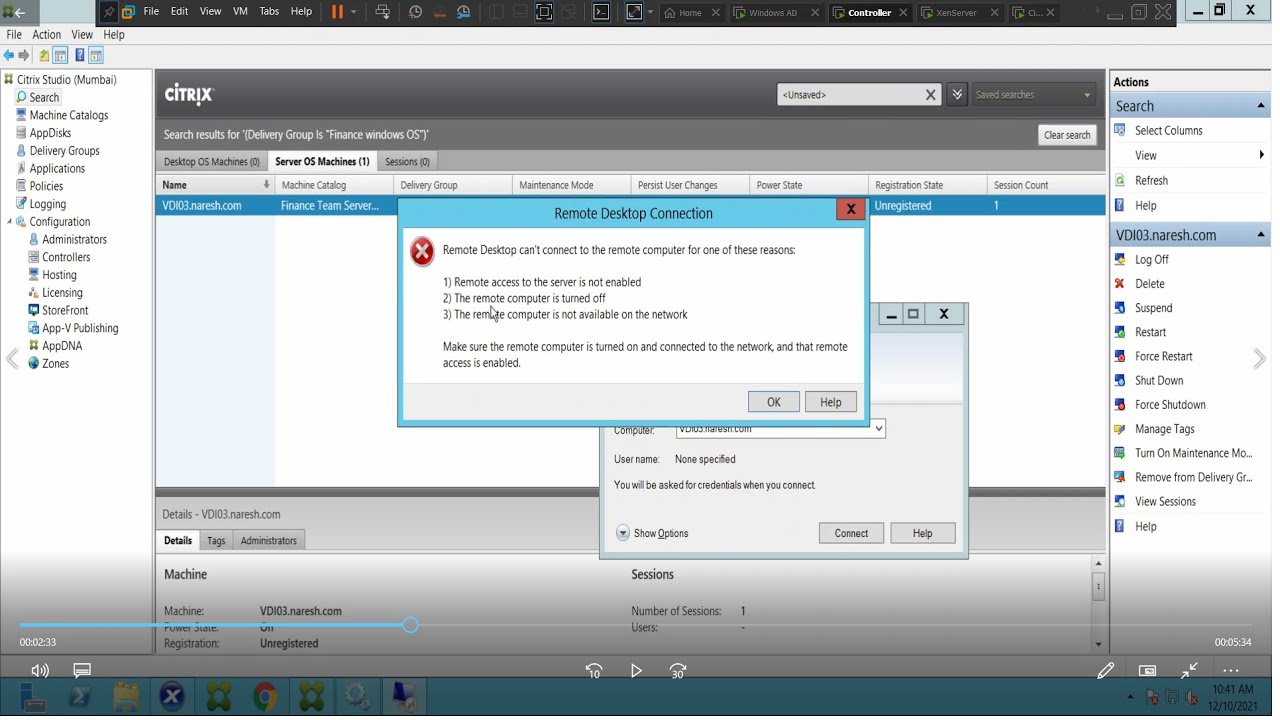This screenshot has width=1280, height=720.
Task: Click the video seek slider handle
Action: 410,625
